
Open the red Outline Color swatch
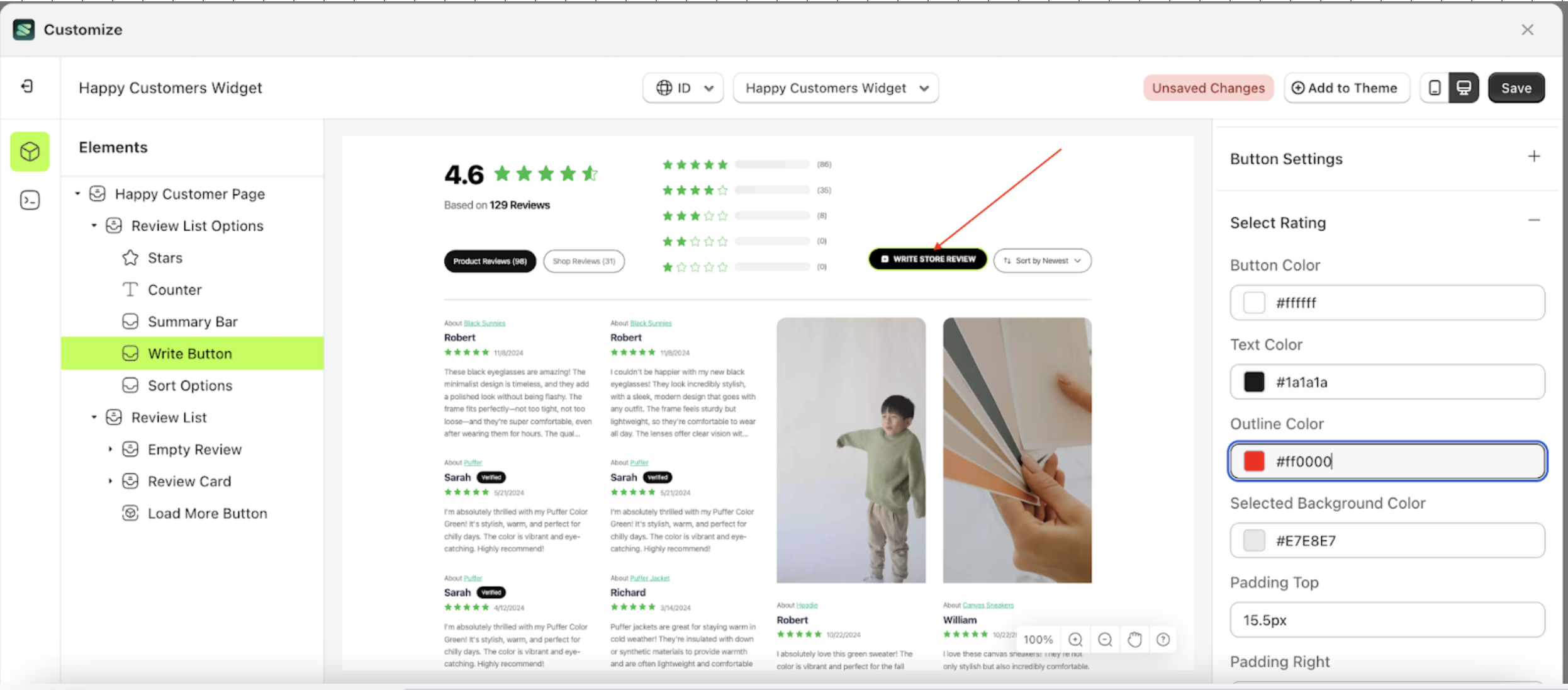pyautogui.click(x=1253, y=461)
